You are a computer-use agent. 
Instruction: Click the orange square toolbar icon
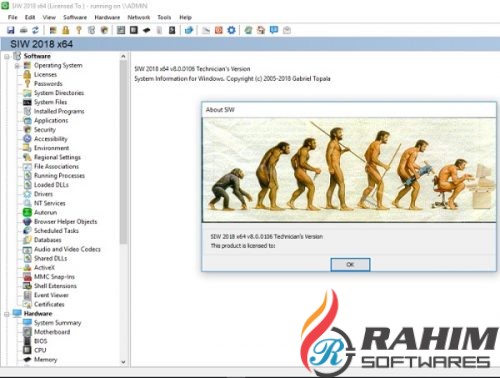coord(219,30)
